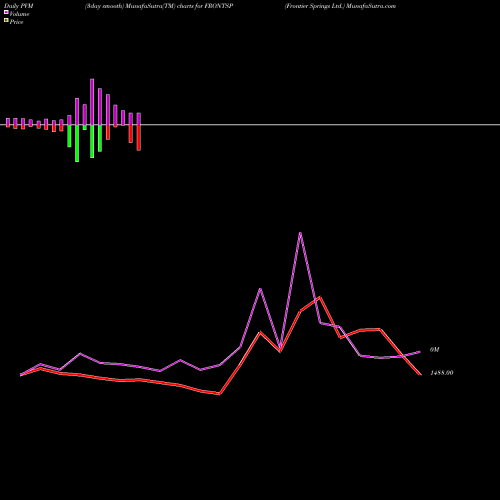Click the Price legend color swatch
This screenshot has width=500, height=500.
(x=6, y=21)
